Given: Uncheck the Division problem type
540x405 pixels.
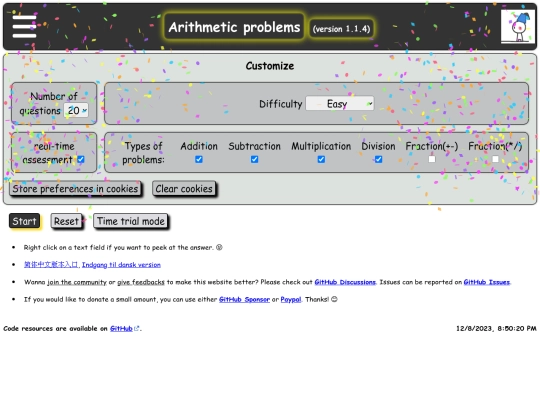Looking at the screenshot, I should tap(378, 159).
